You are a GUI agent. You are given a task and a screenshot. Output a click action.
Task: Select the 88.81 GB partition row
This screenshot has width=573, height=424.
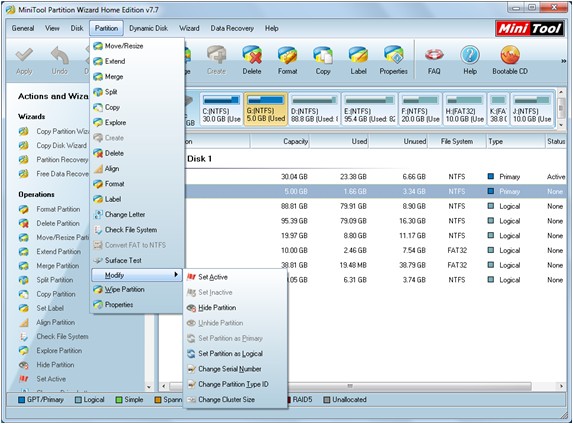click(376, 206)
